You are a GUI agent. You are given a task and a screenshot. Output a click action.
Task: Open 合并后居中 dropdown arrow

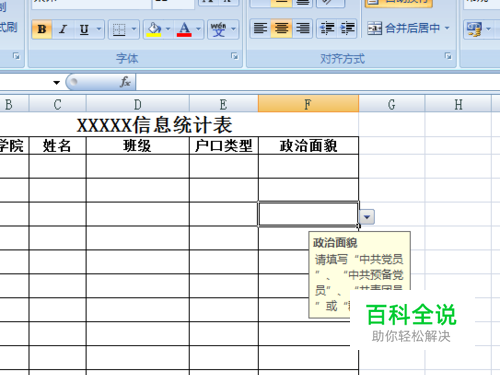447,28
